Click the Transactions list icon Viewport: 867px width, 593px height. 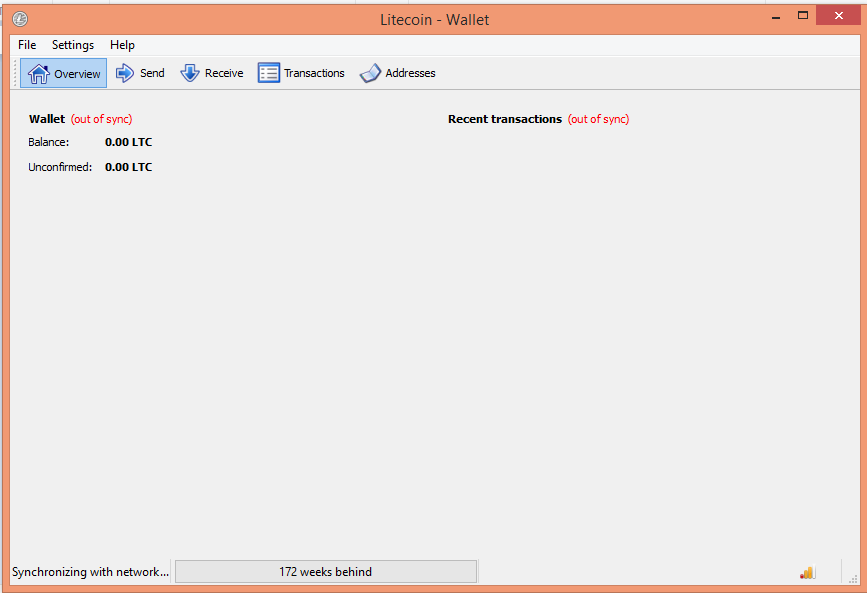[269, 73]
